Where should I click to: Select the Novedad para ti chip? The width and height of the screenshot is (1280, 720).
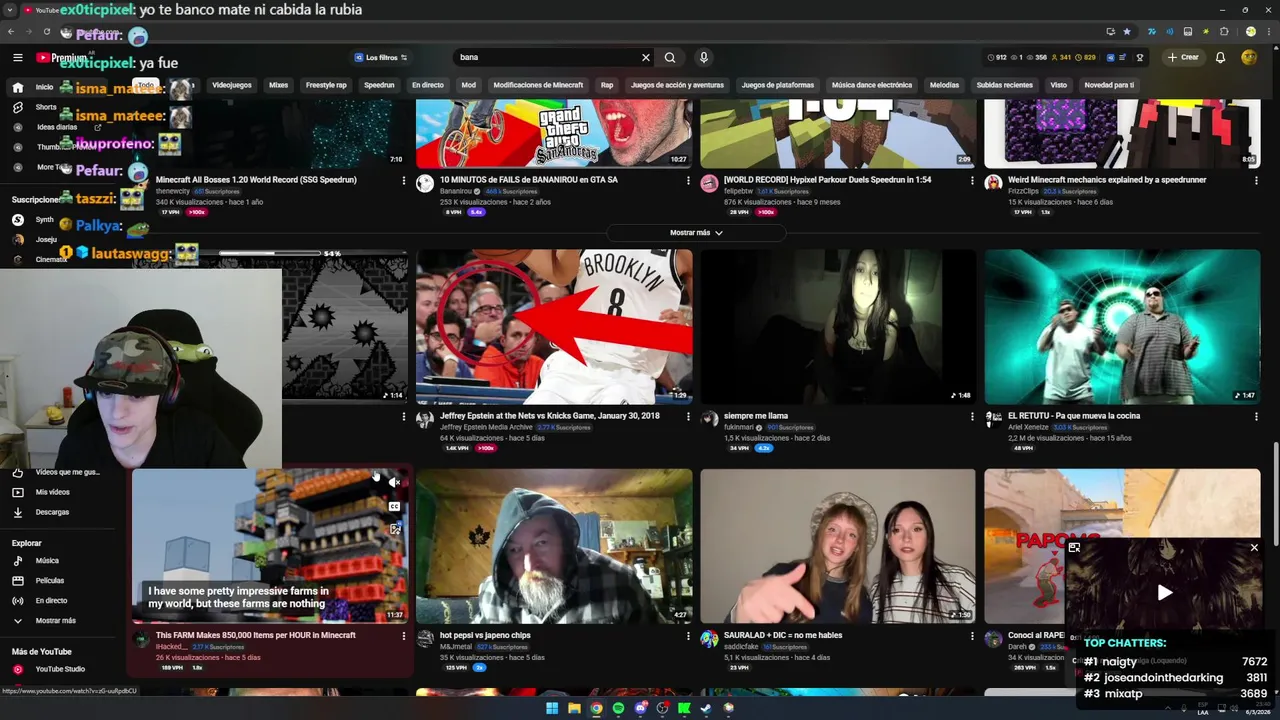point(1109,85)
